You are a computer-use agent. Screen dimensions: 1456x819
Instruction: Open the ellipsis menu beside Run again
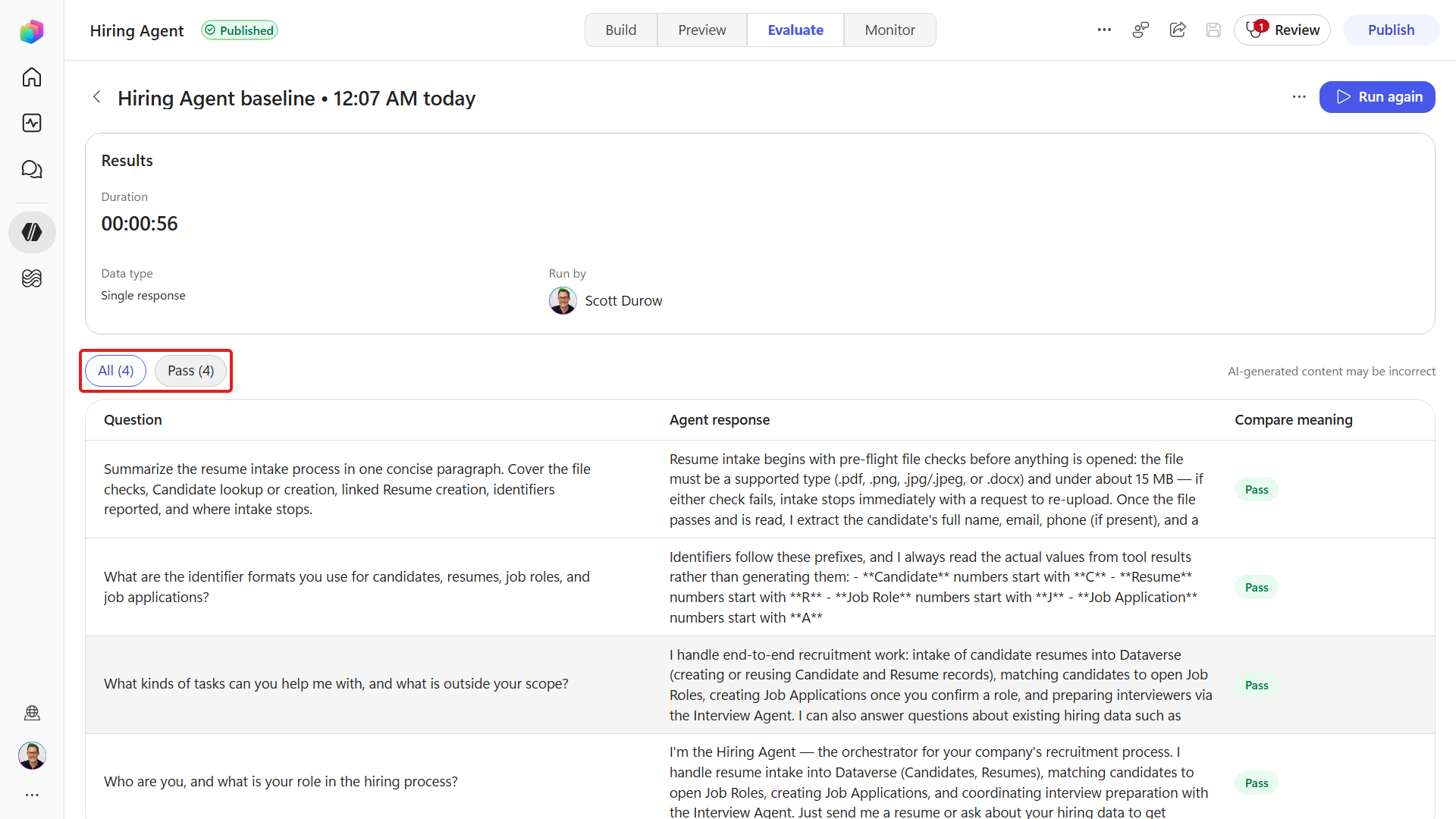pos(1299,97)
